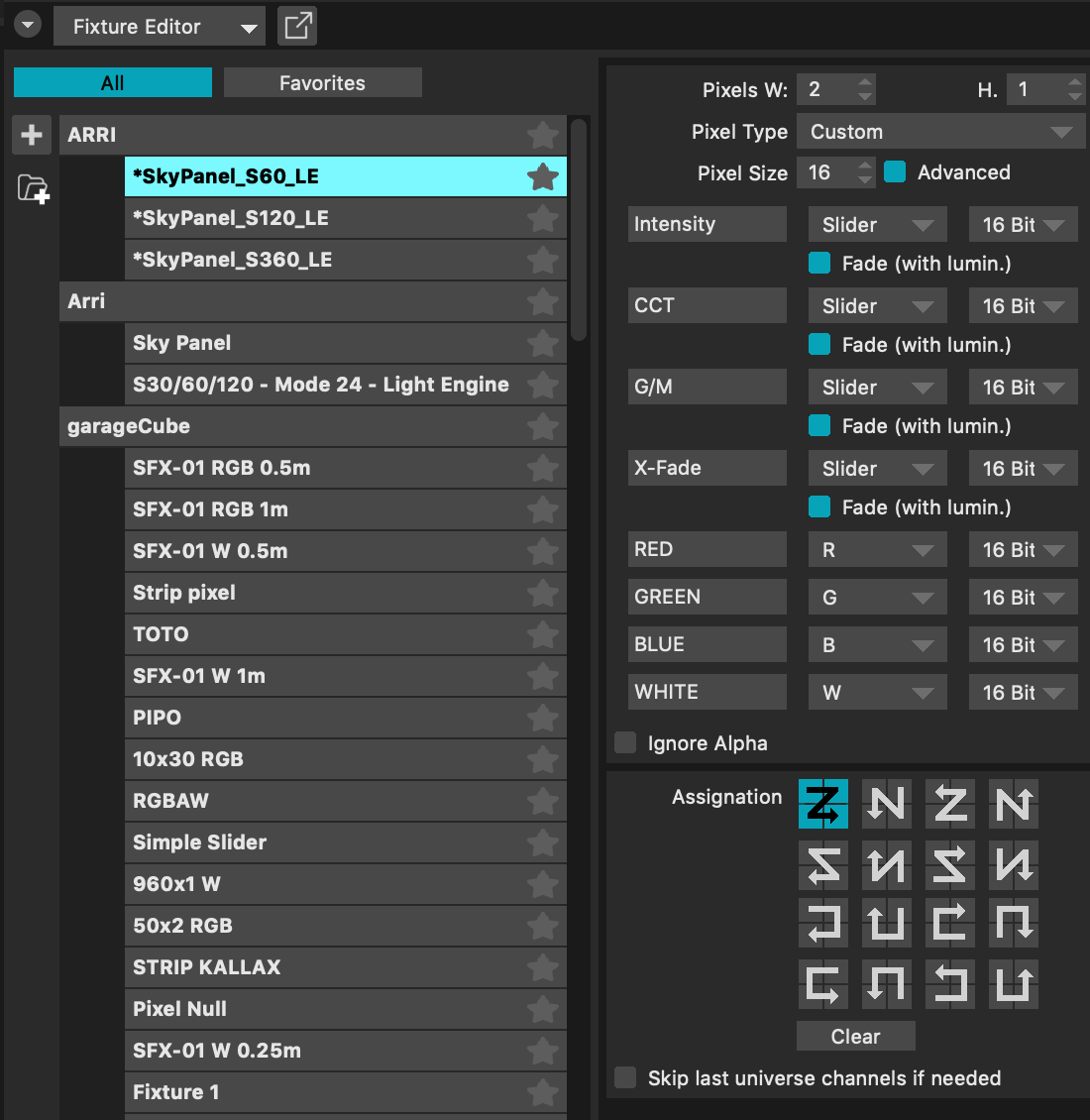Screen dimensions: 1090x1120
Task: Open the round panel options arrow button
Action: click(28, 25)
